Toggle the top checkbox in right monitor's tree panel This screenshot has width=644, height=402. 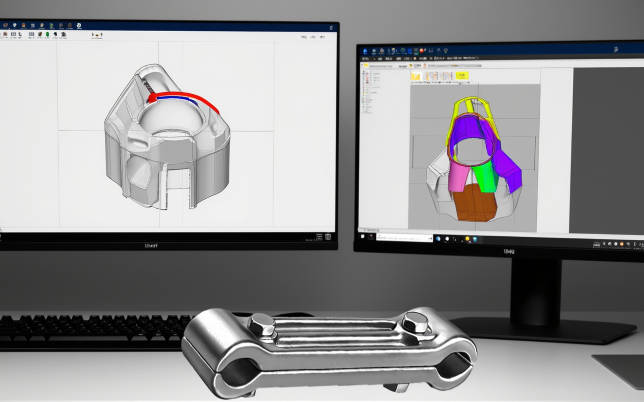tap(366, 71)
